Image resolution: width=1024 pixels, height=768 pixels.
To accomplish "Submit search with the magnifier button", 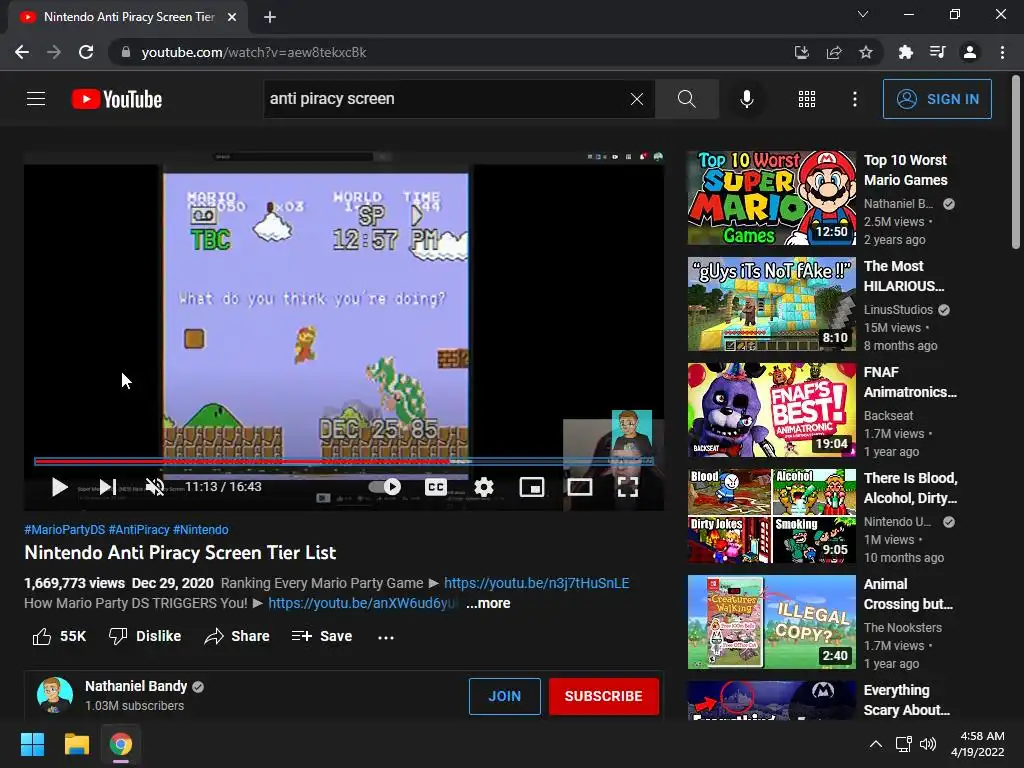I will [x=686, y=99].
